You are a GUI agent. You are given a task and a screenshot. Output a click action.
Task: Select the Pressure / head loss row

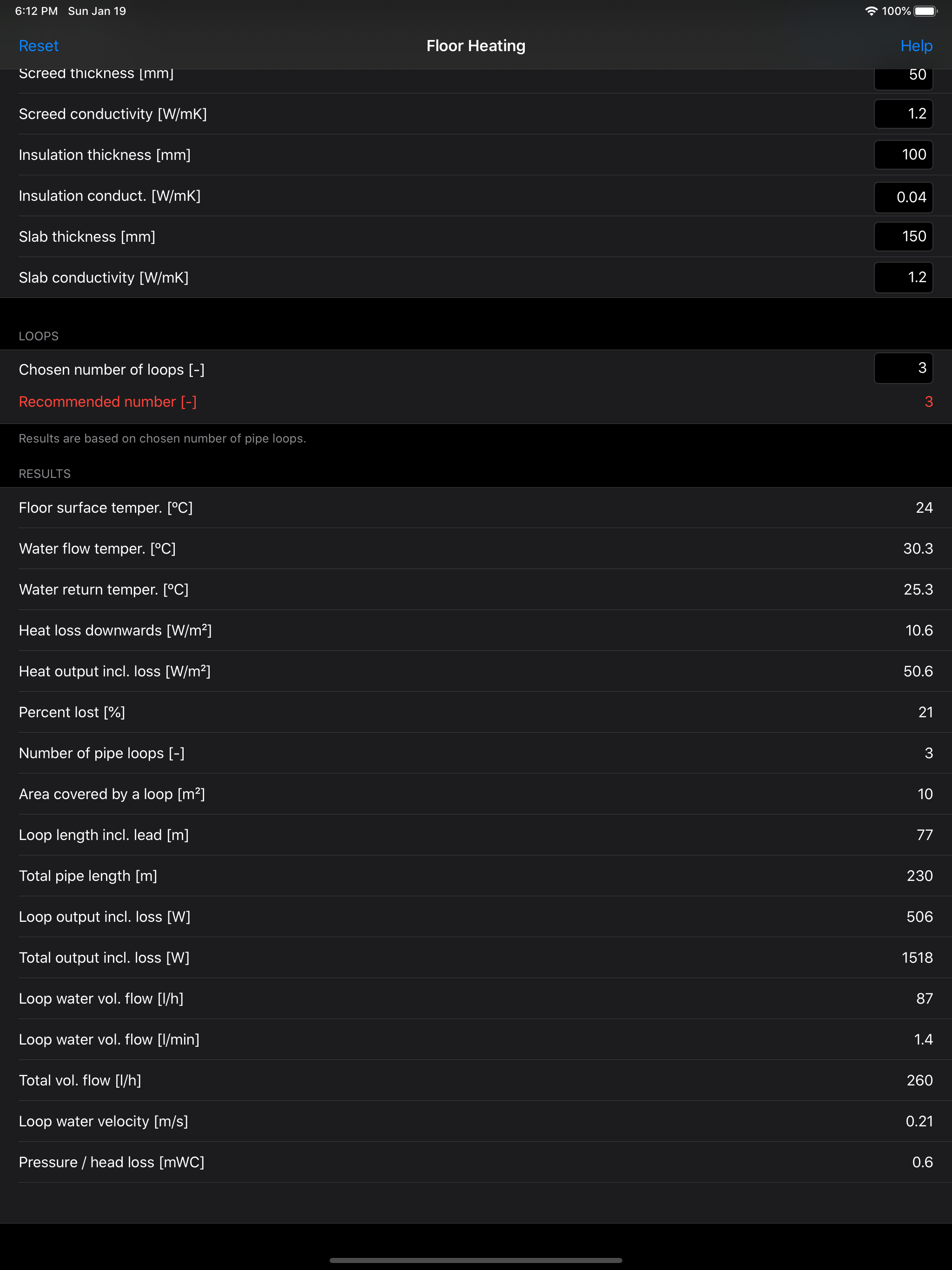(476, 1162)
